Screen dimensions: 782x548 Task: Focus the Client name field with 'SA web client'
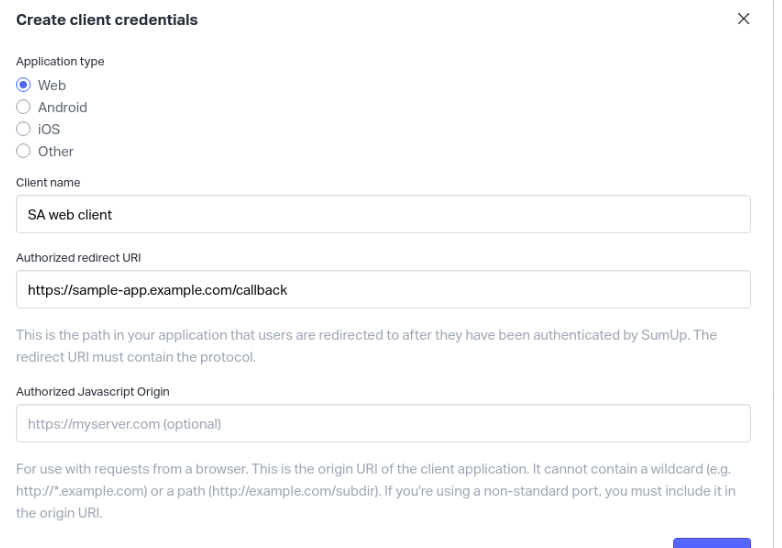click(x=383, y=214)
